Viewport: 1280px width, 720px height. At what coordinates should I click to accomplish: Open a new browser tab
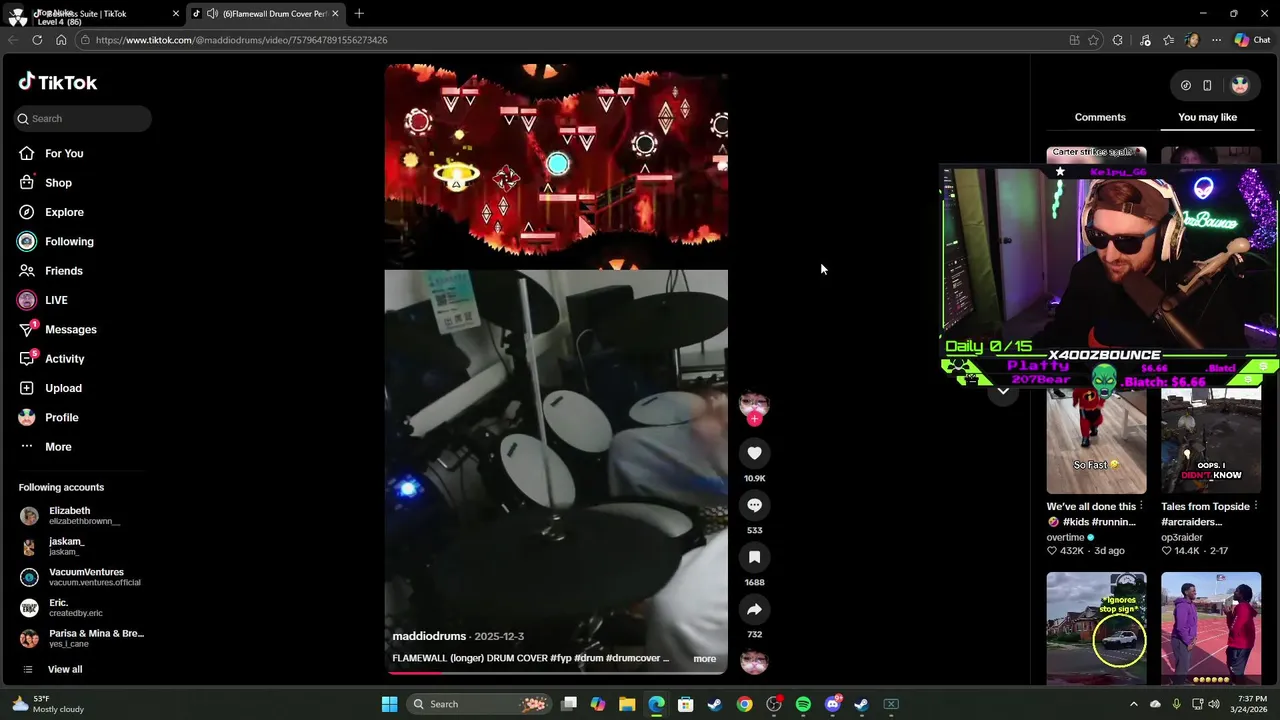pyautogui.click(x=359, y=13)
